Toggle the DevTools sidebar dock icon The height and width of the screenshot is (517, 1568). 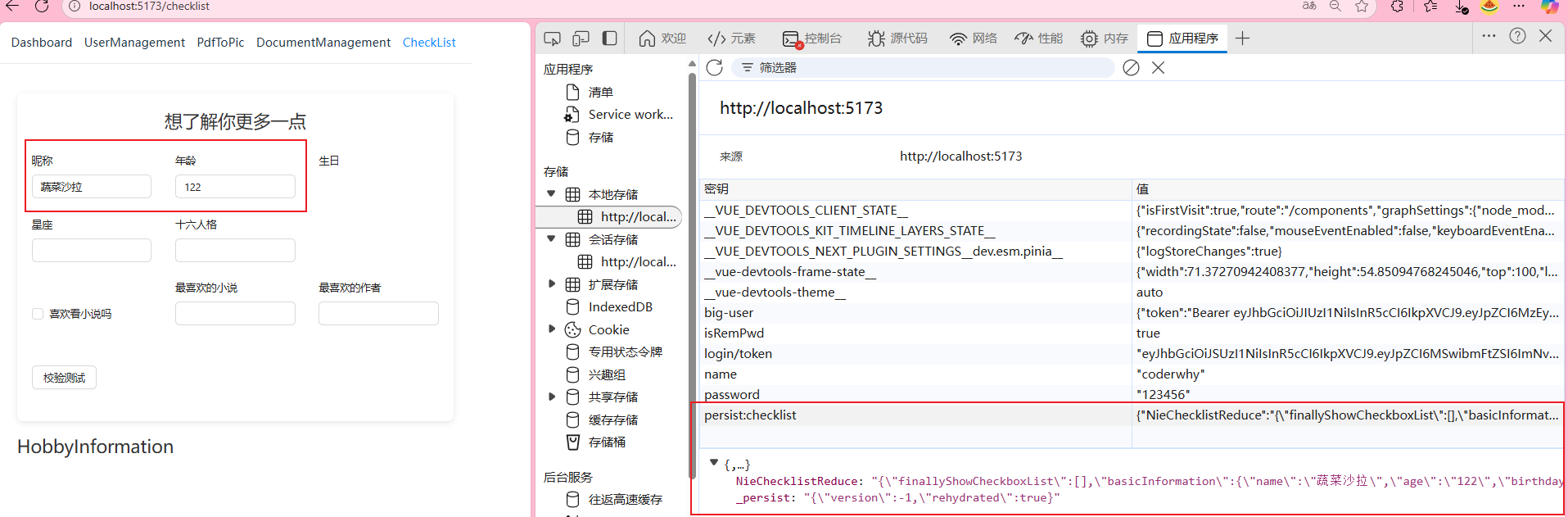coord(609,39)
